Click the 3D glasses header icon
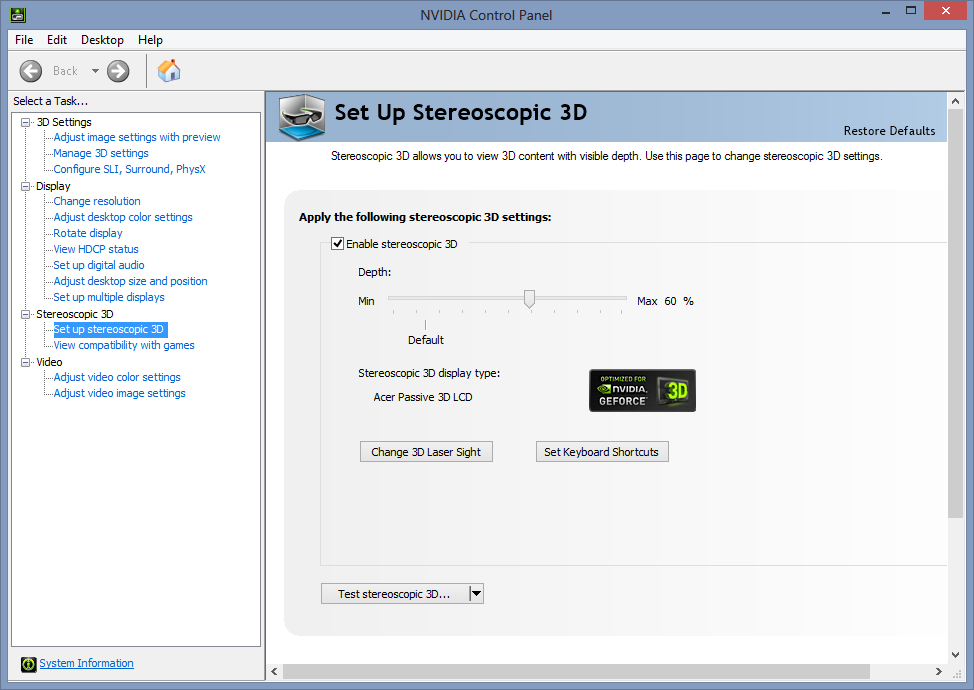 pyautogui.click(x=302, y=116)
